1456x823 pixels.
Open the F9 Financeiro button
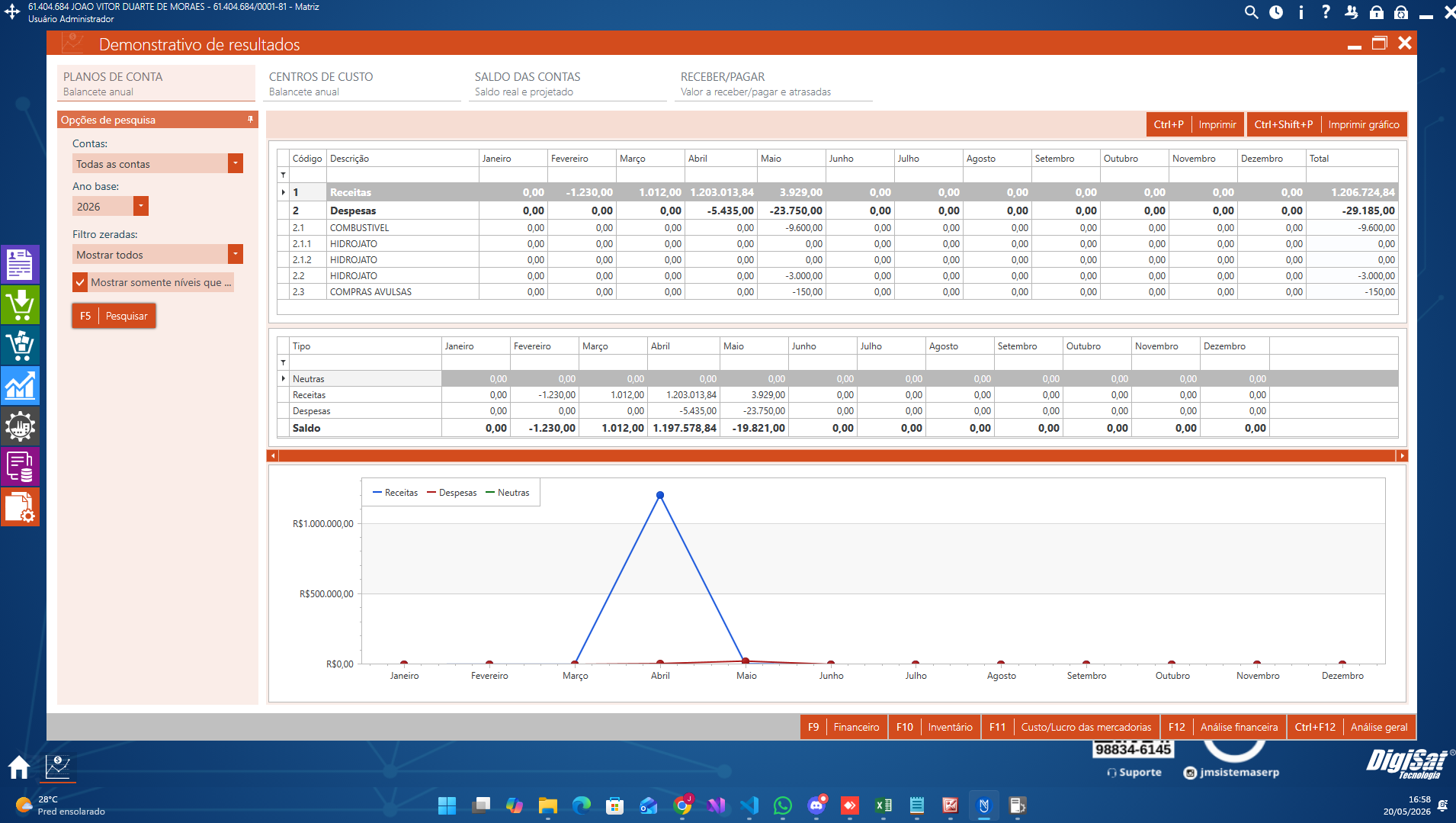(x=844, y=727)
